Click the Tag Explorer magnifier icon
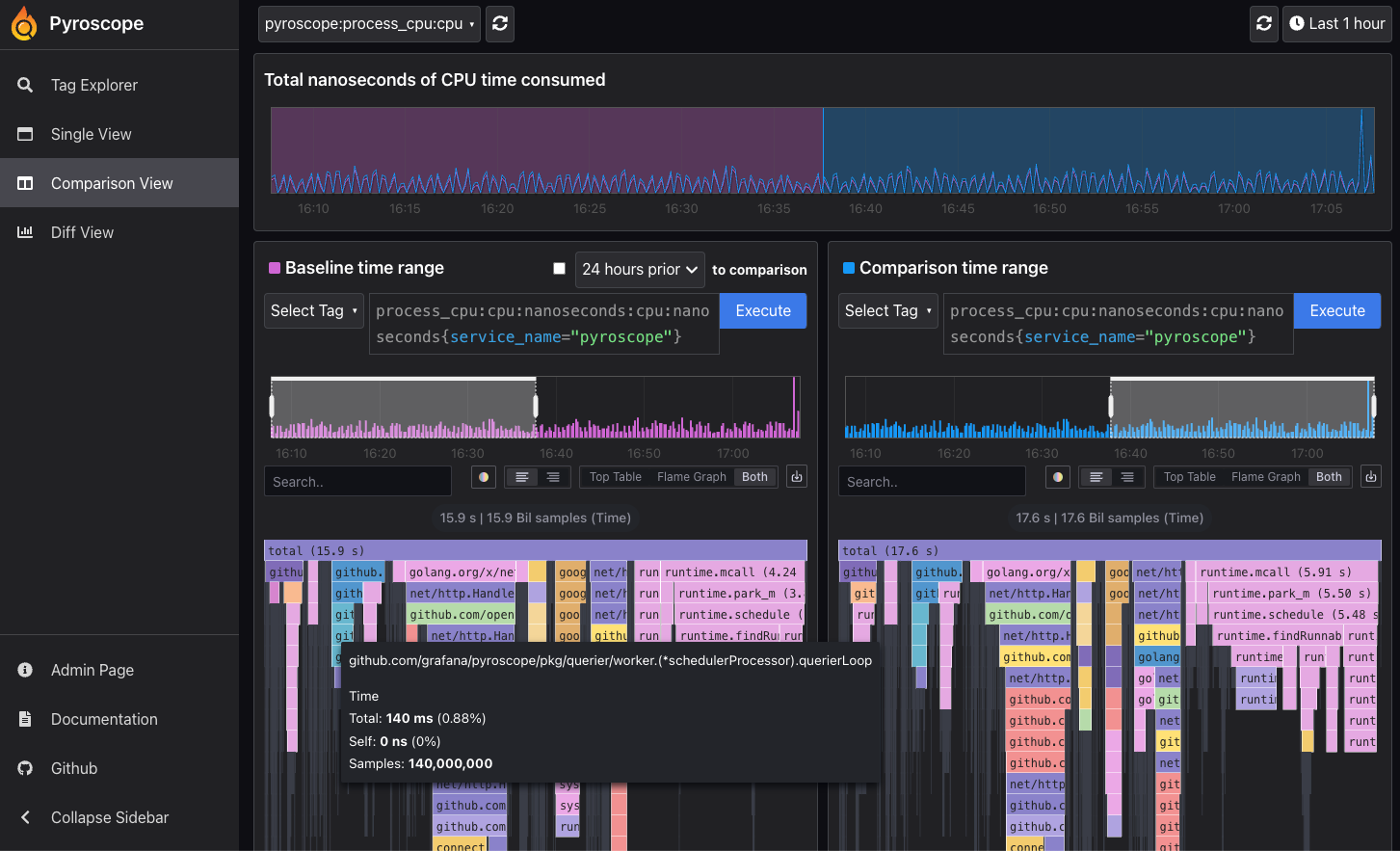 [x=24, y=85]
